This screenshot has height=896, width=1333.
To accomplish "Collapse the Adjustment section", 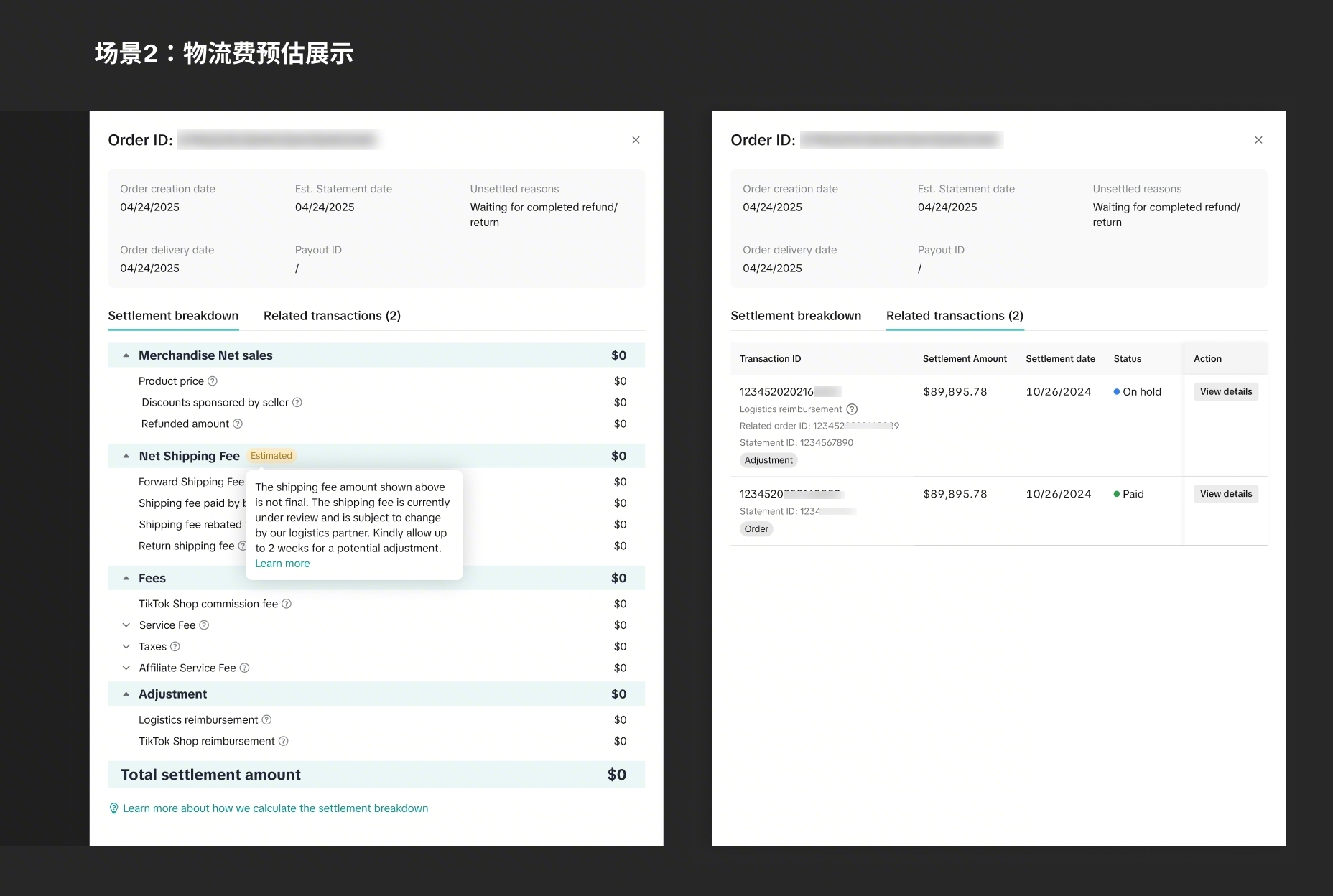I will click(x=126, y=694).
